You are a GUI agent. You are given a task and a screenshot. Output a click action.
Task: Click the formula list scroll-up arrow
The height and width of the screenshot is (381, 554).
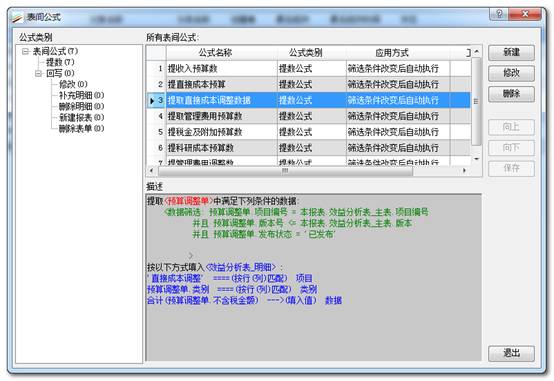point(477,52)
